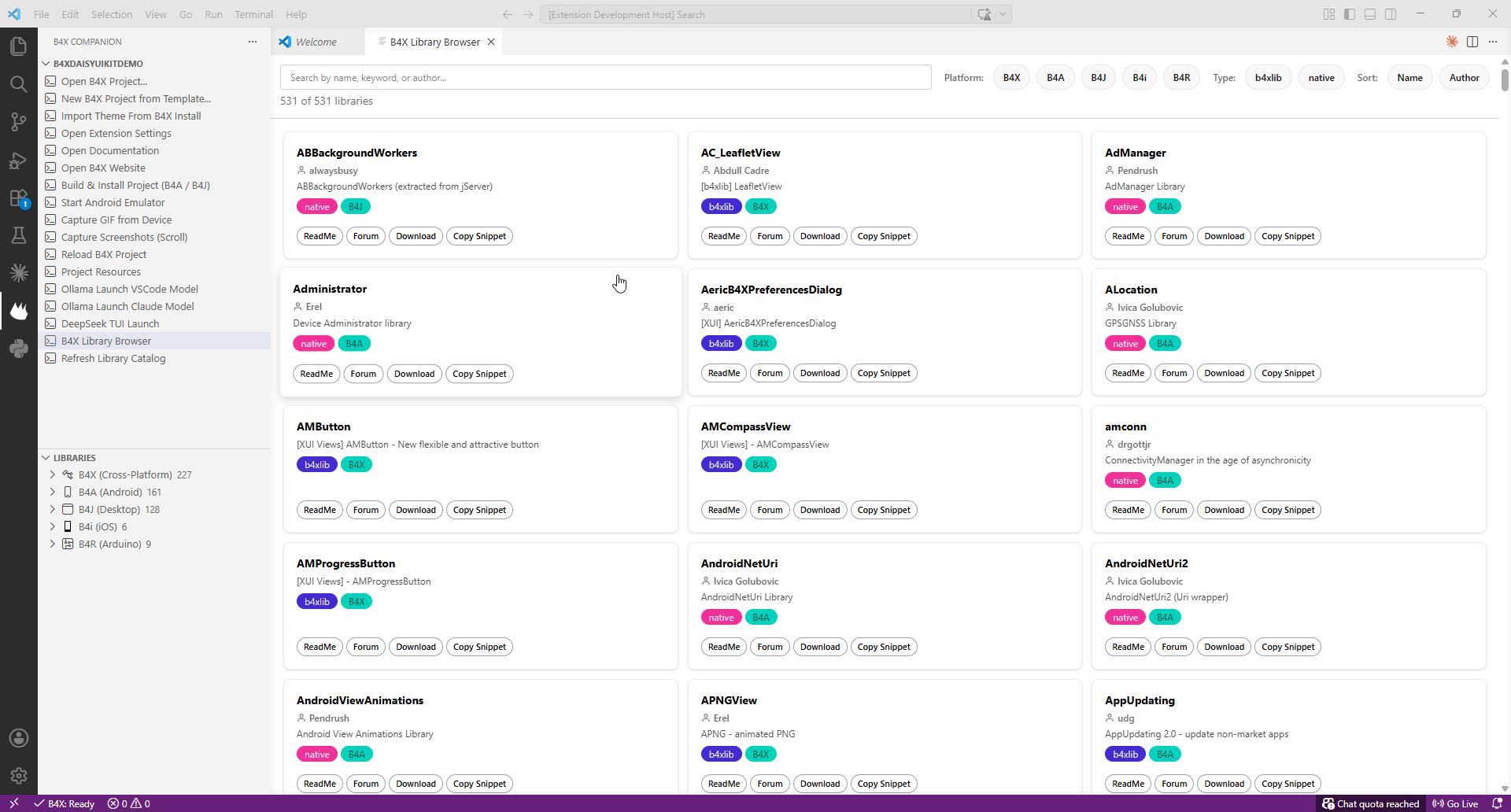Filter by b4xlib type

coord(1269,78)
